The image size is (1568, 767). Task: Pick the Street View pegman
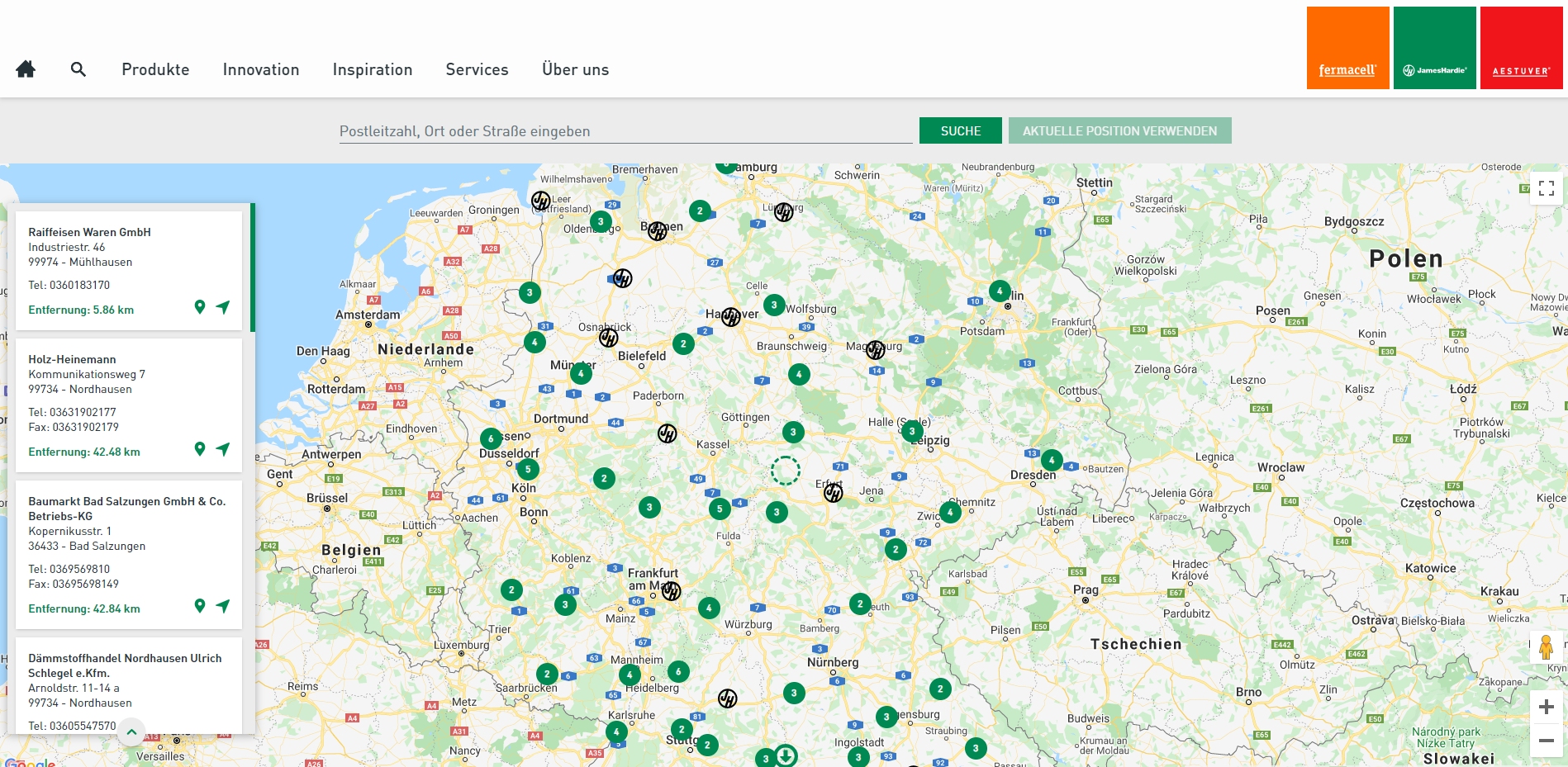pos(1546,647)
